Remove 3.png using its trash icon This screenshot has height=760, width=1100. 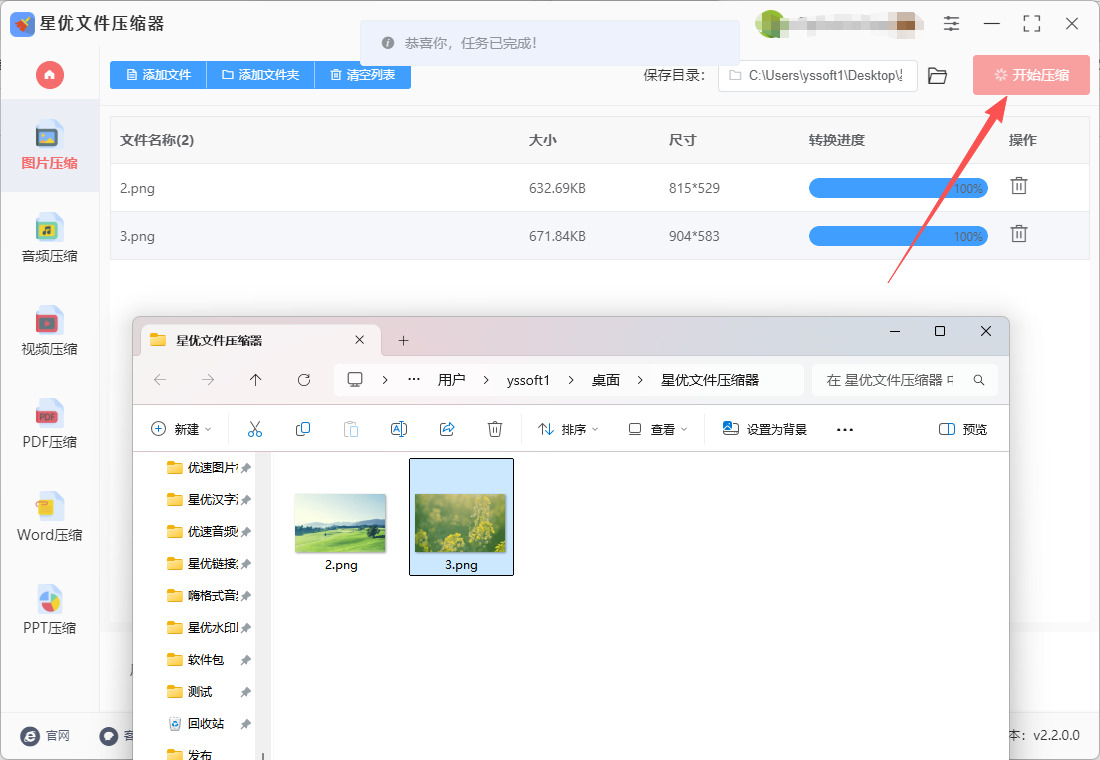coord(1018,234)
